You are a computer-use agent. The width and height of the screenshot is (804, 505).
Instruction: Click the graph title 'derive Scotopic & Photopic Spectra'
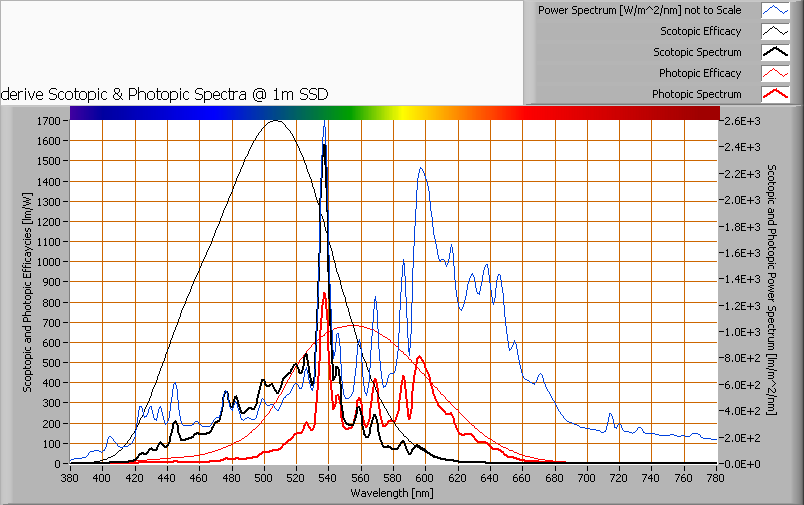click(166, 93)
